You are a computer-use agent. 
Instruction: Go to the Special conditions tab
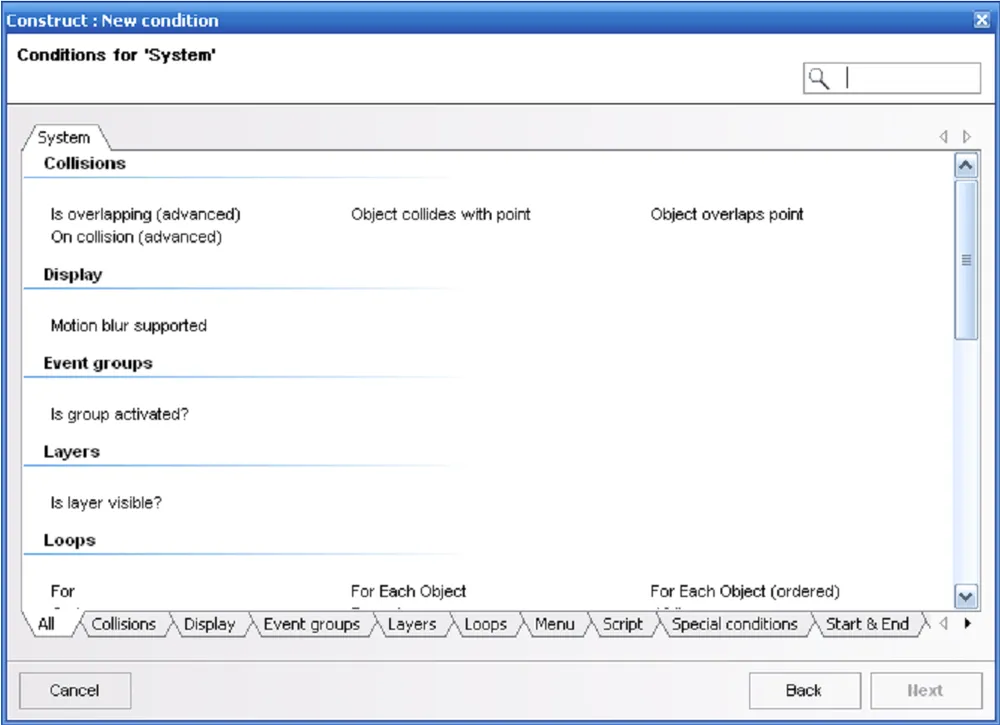pyautogui.click(x=735, y=624)
